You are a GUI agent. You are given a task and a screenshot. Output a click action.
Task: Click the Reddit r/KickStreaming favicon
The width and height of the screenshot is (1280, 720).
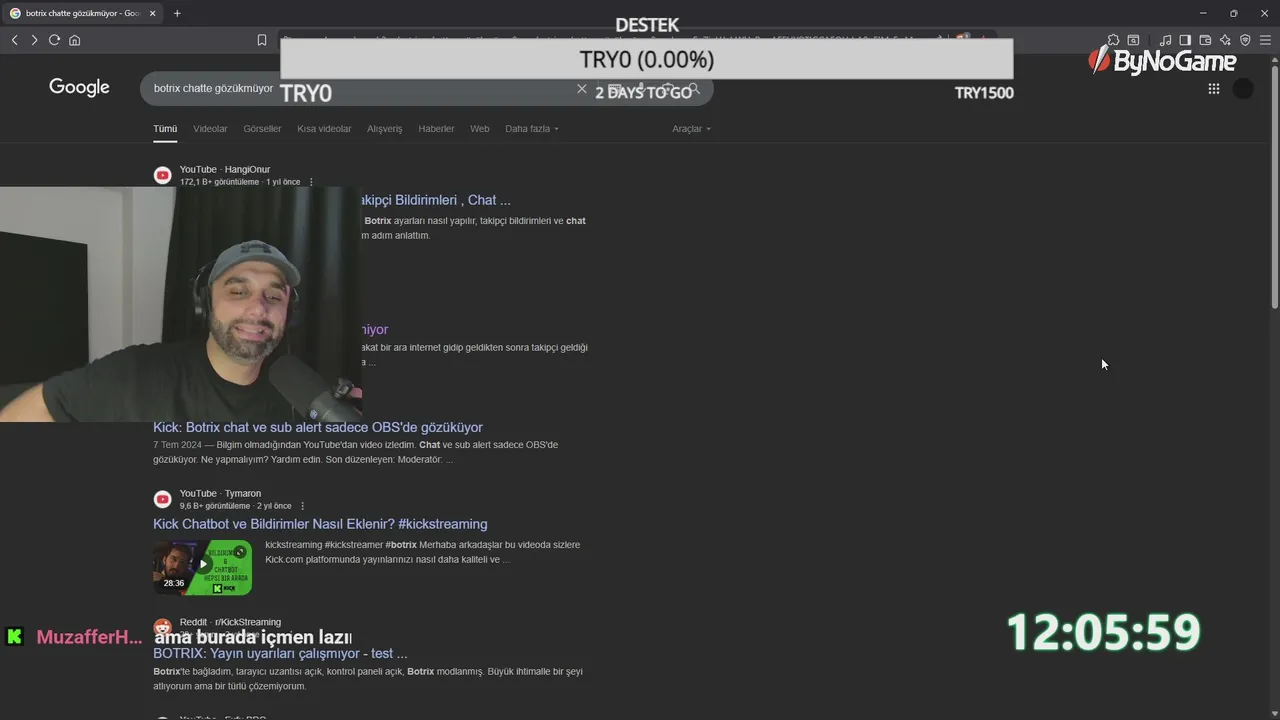pyautogui.click(x=162, y=628)
